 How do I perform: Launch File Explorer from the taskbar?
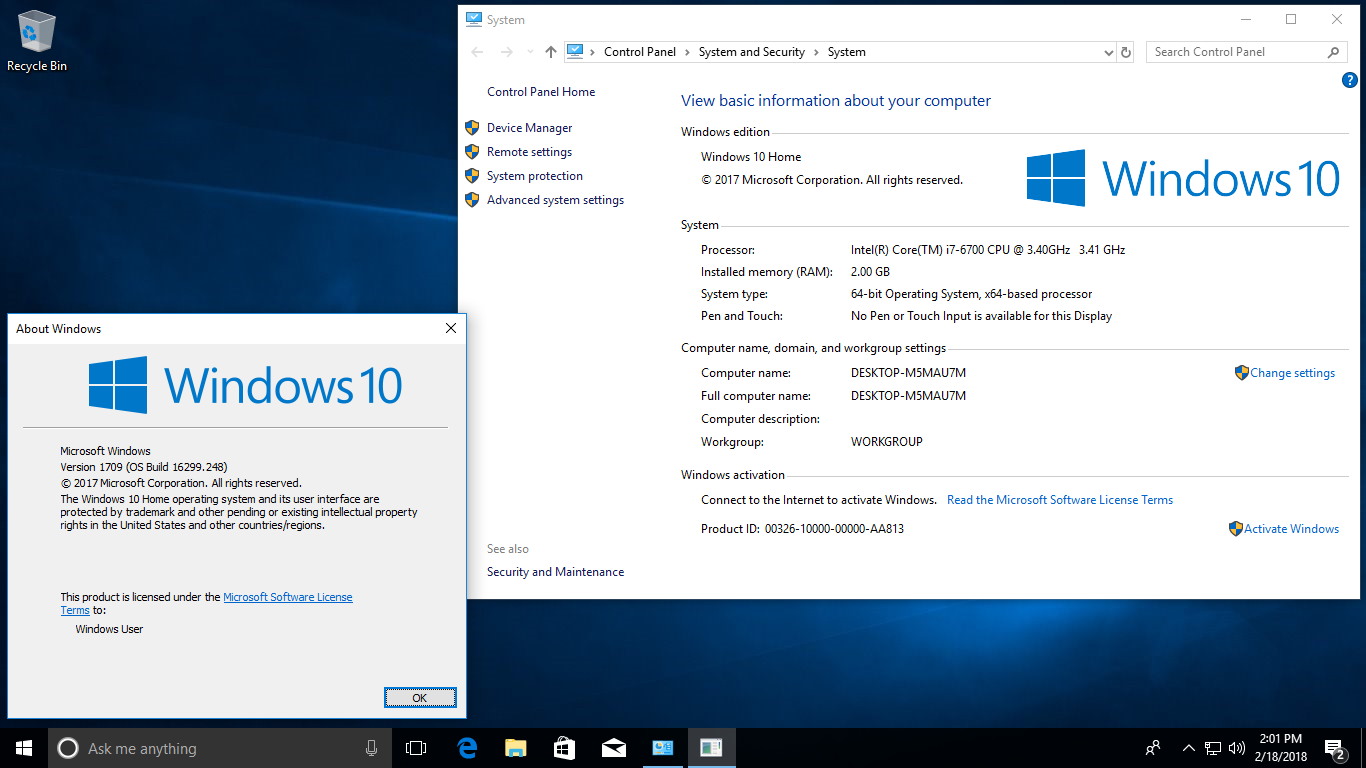[515, 748]
